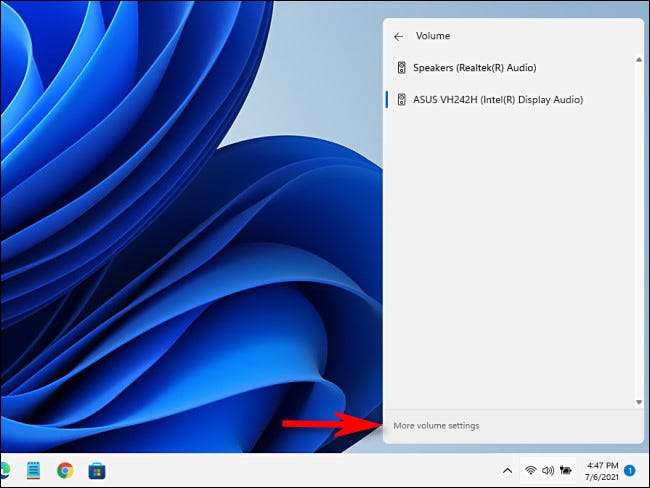Screen dimensions: 650x488
Task: Open Microsoft Store from the taskbar
Action: point(97,470)
